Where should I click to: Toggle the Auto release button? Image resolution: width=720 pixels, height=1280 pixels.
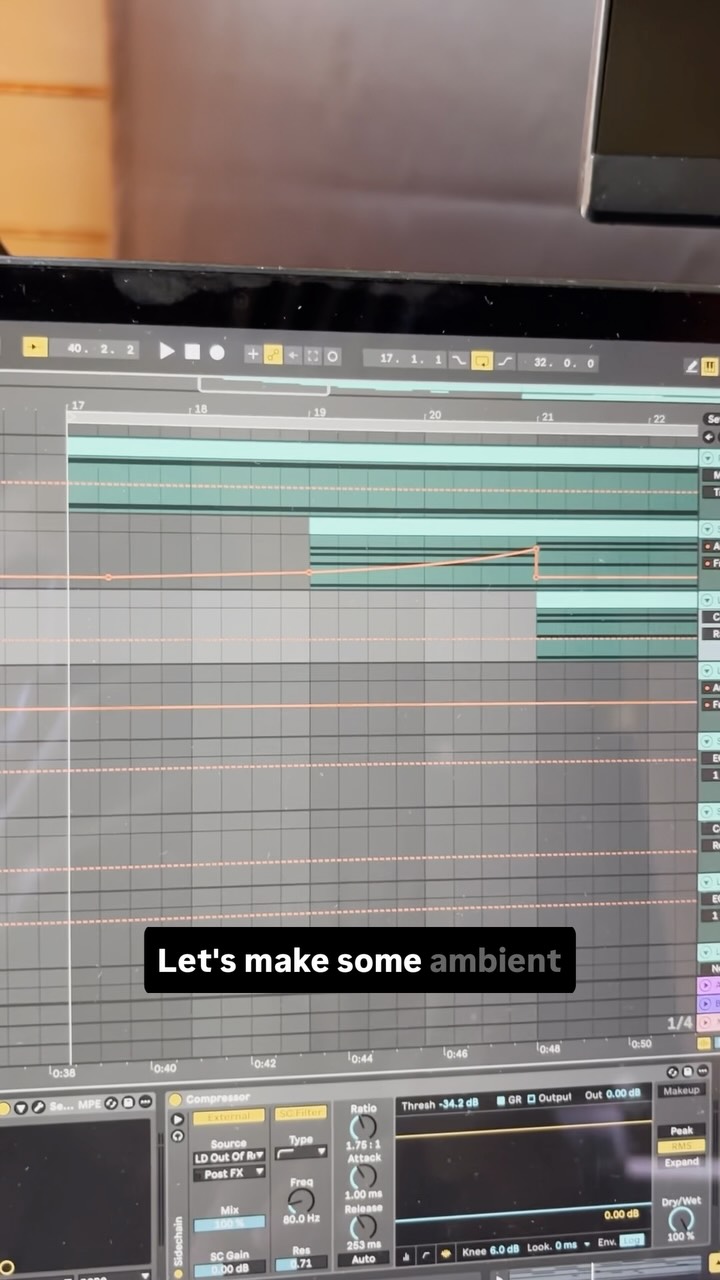click(363, 1259)
